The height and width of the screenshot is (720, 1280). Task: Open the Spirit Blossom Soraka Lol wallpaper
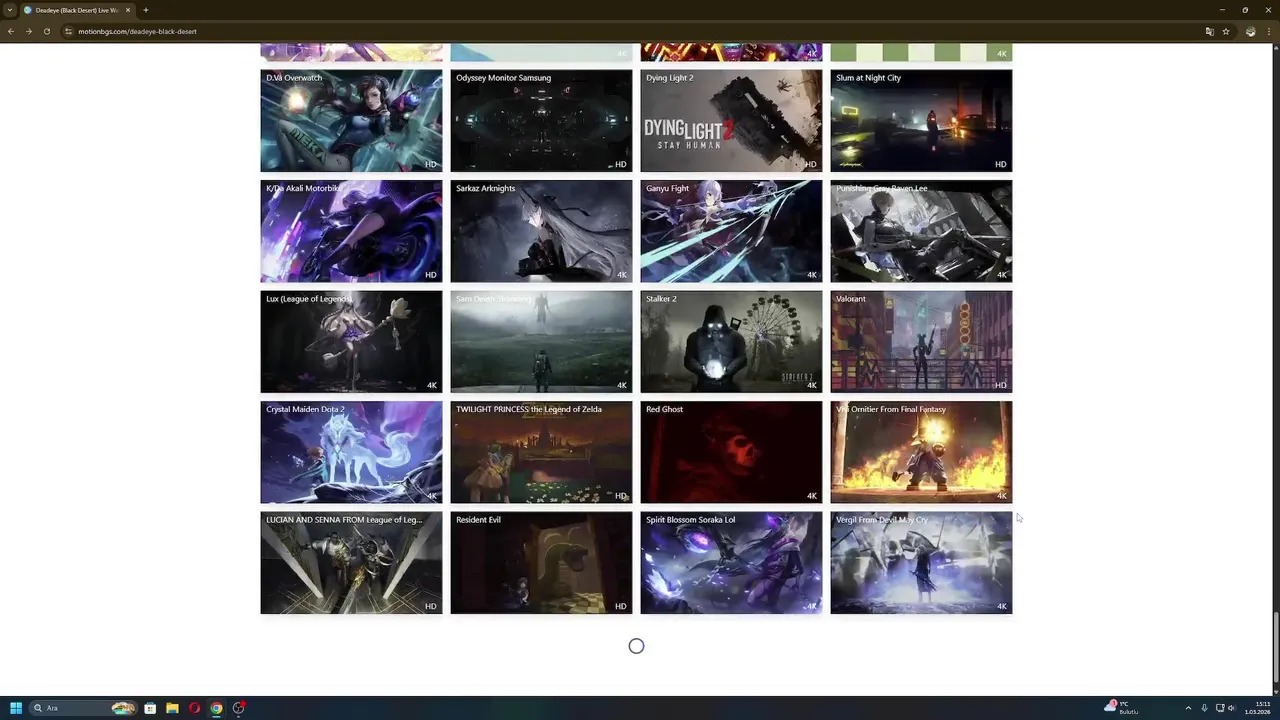(731, 563)
